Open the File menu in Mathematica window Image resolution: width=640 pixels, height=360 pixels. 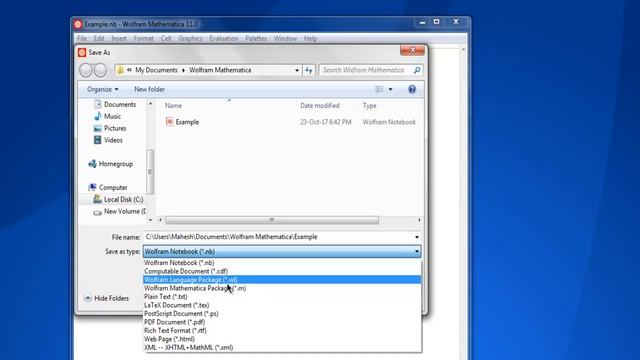[x=82, y=38]
